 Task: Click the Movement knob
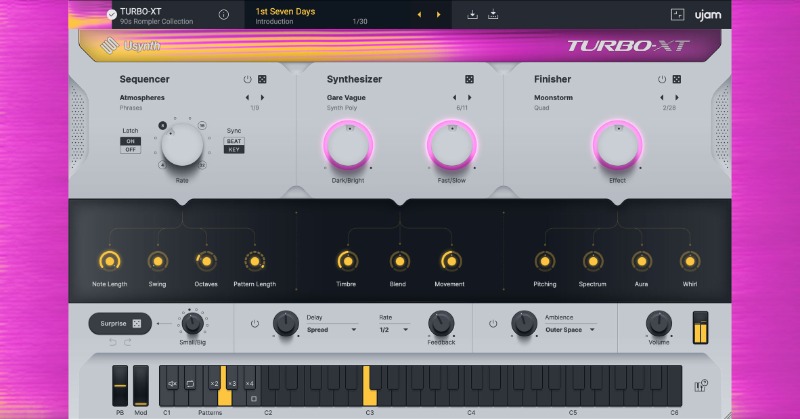(x=451, y=261)
